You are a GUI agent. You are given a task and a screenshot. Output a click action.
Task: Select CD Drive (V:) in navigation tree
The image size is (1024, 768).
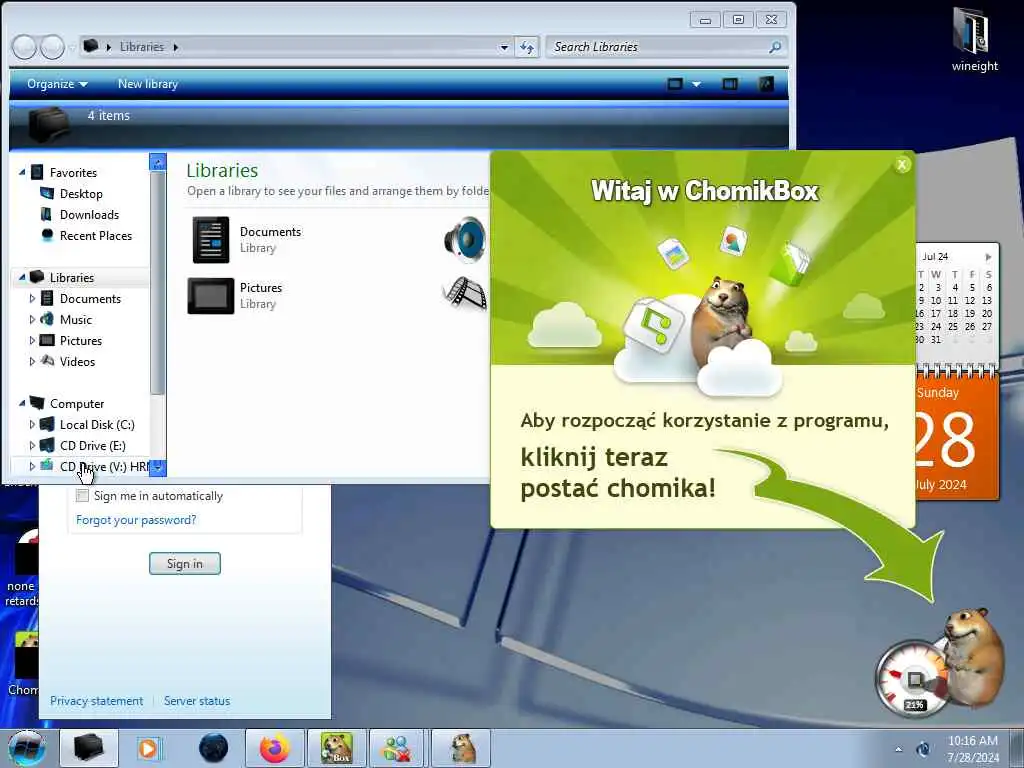click(x=104, y=466)
